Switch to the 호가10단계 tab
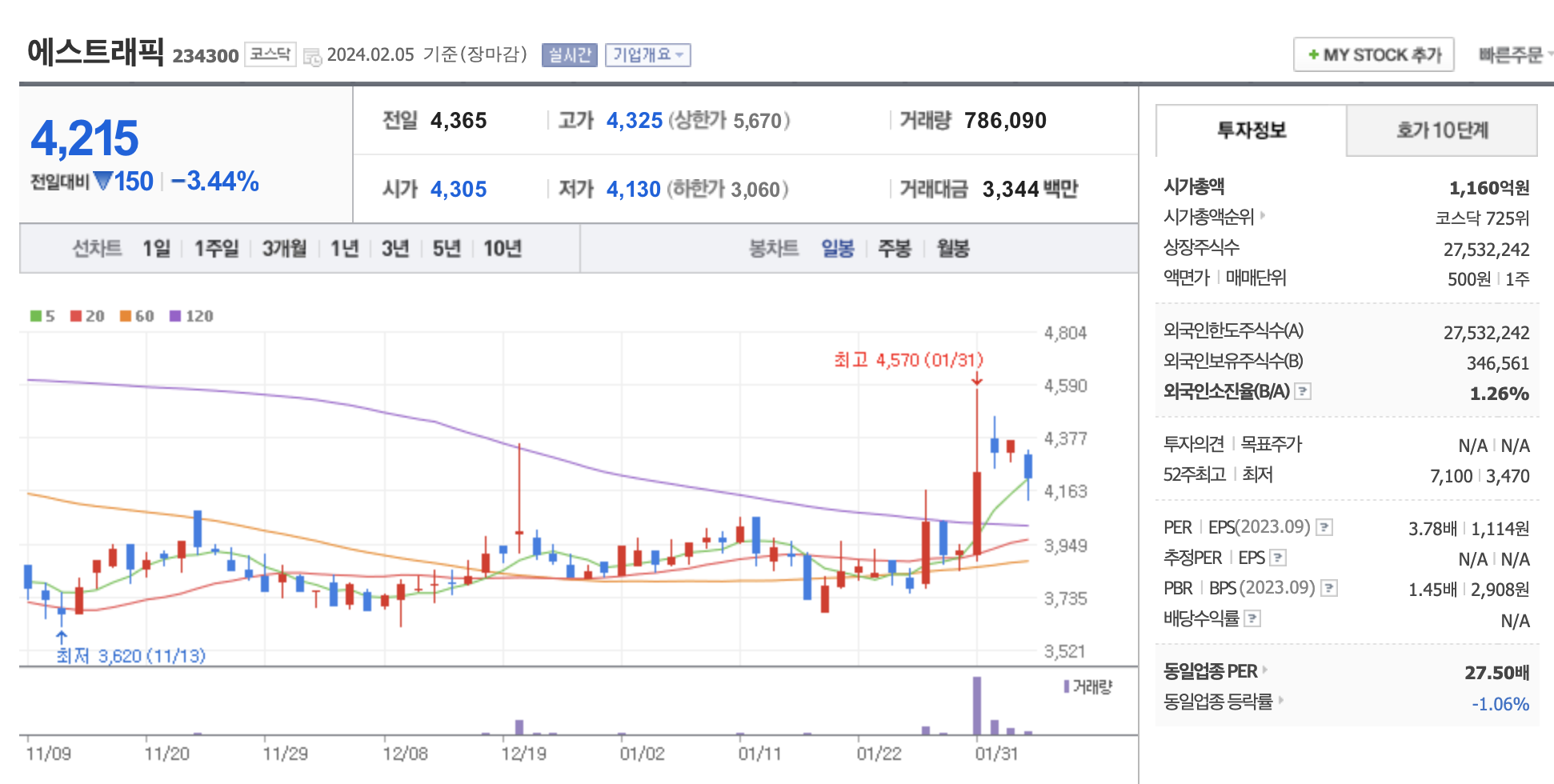This screenshot has width=1554, height=784. pos(1442,130)
